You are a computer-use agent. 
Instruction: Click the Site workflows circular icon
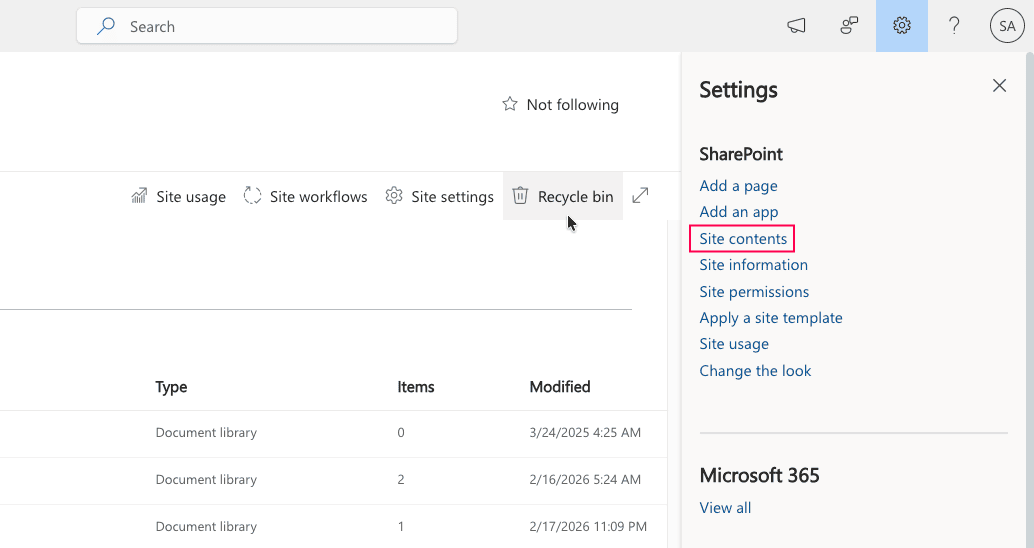[x=253, y=196]
